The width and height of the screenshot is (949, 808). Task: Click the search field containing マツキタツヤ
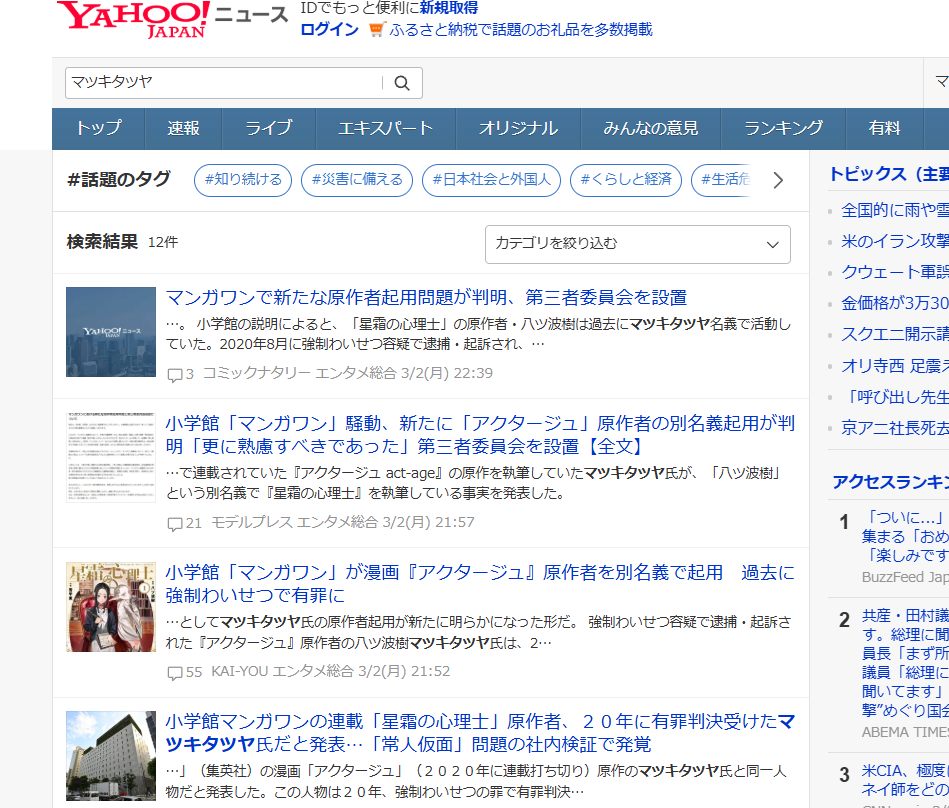point(223,83)
